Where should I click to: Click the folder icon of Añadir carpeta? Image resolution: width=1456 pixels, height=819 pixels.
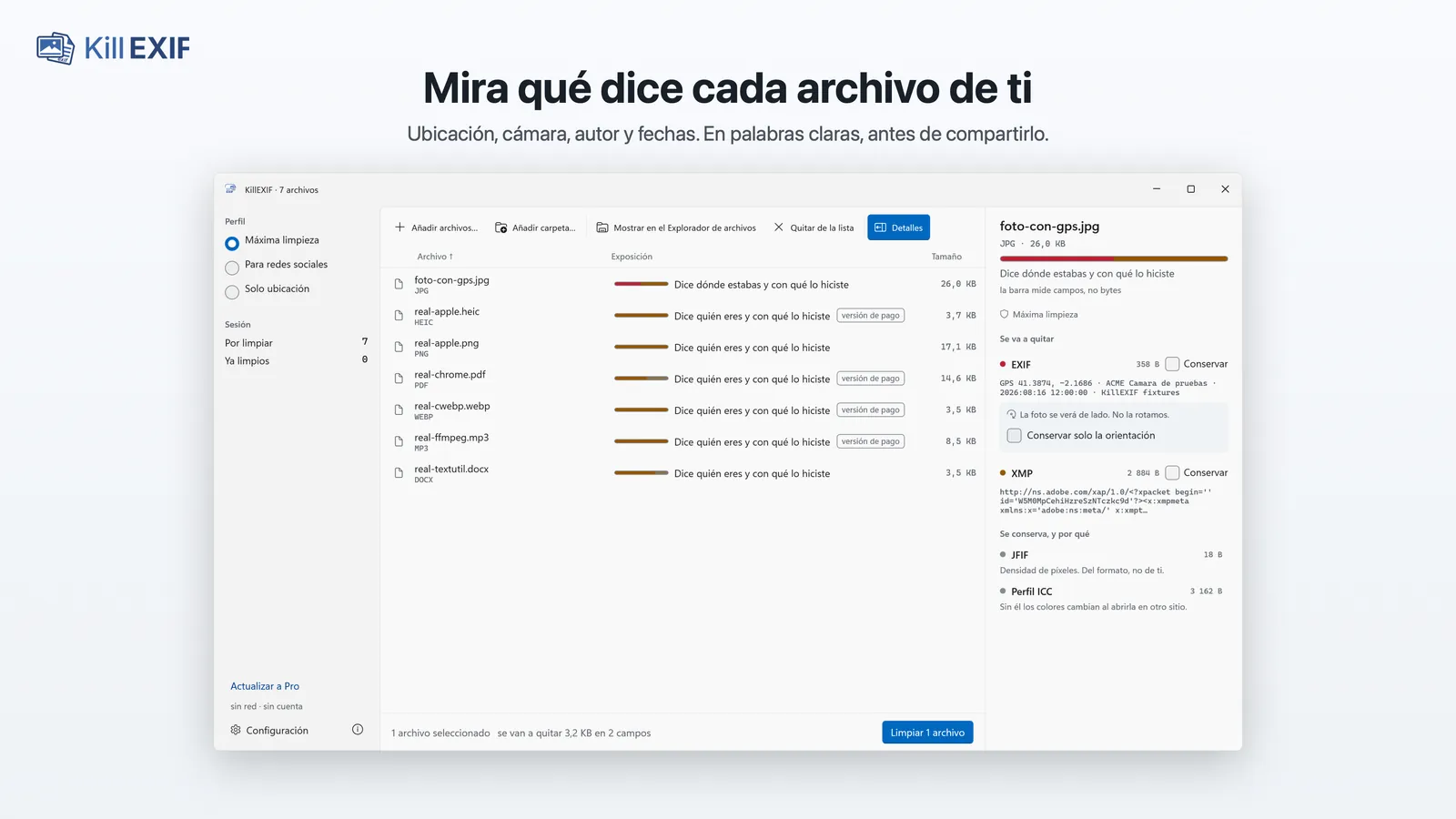[500, 227]
